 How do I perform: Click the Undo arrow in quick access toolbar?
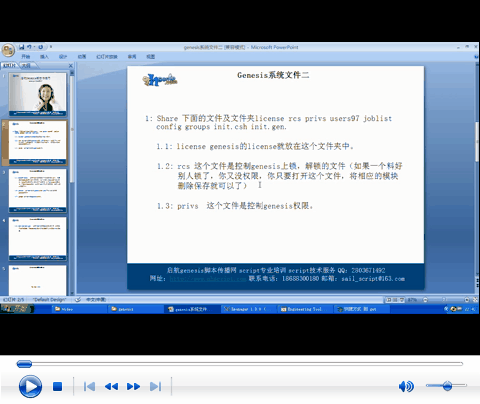coord(29,47)
